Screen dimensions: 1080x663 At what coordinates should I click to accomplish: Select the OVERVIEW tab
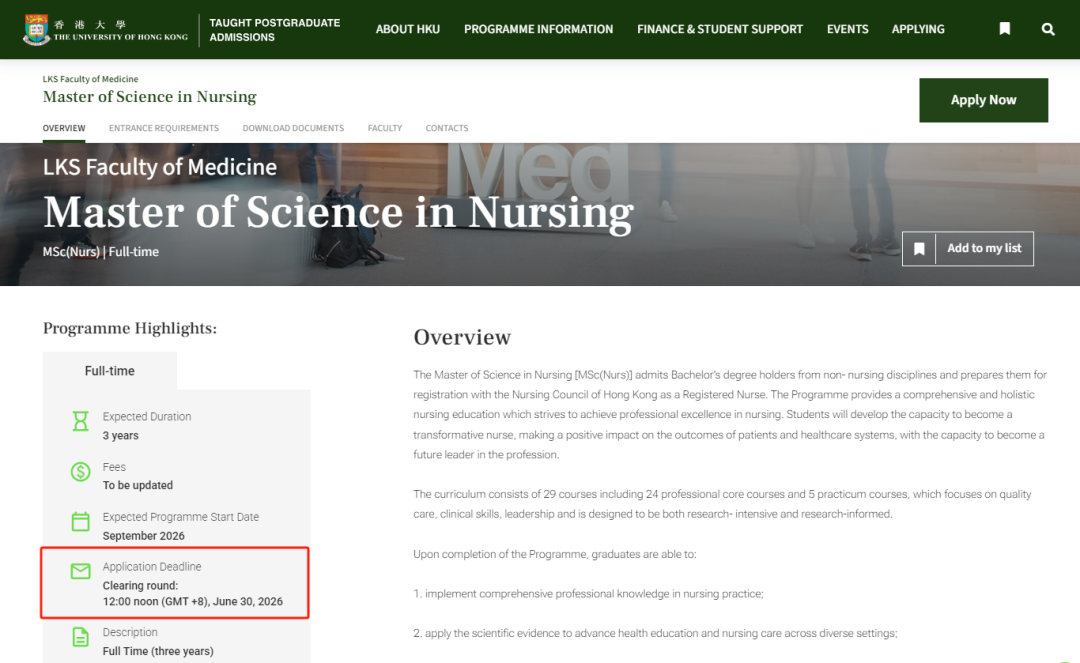click(64, 128)
